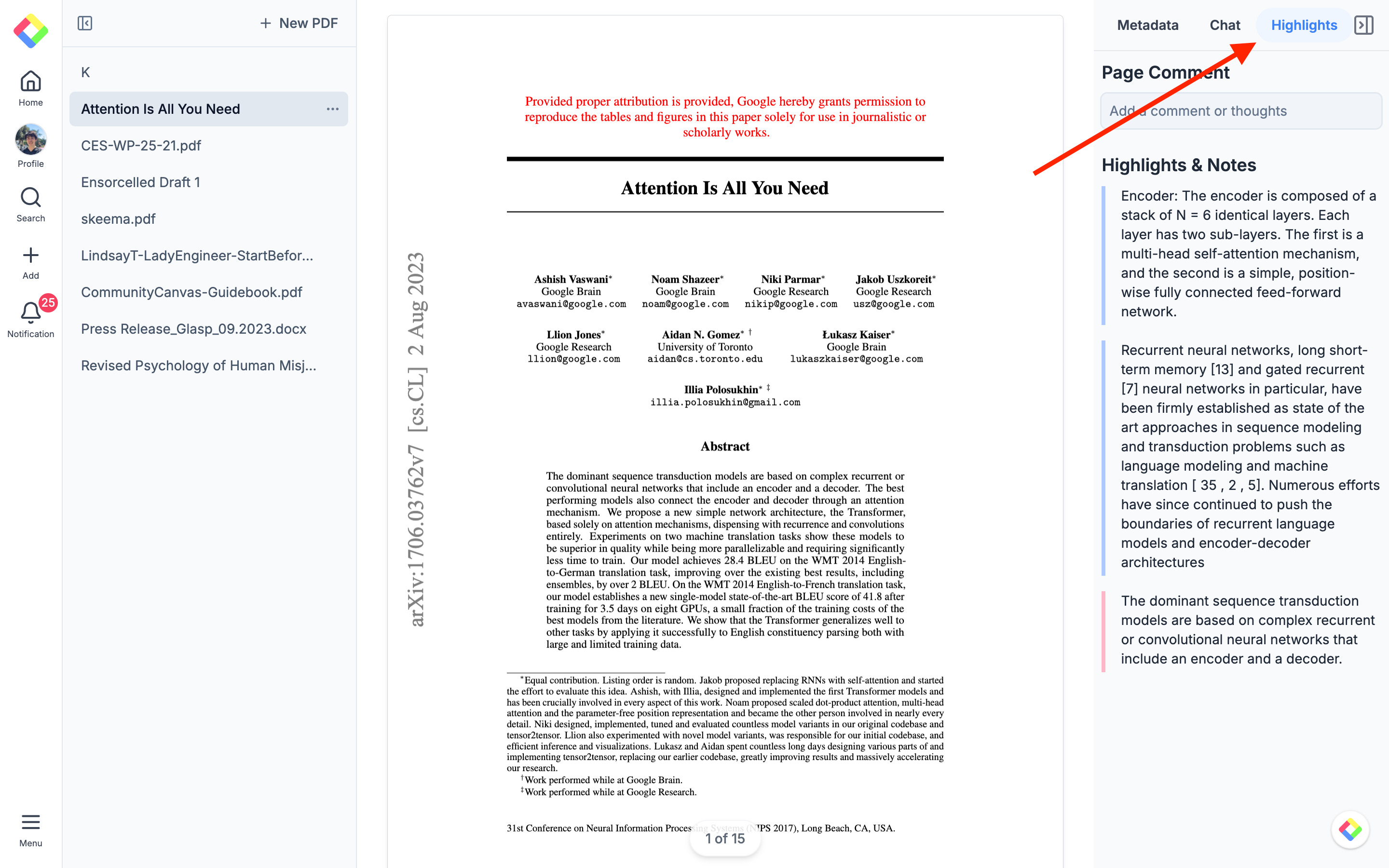Open options for Attention Is All You Need
This screenshot has height=868, width=1389.
(332, 109)
